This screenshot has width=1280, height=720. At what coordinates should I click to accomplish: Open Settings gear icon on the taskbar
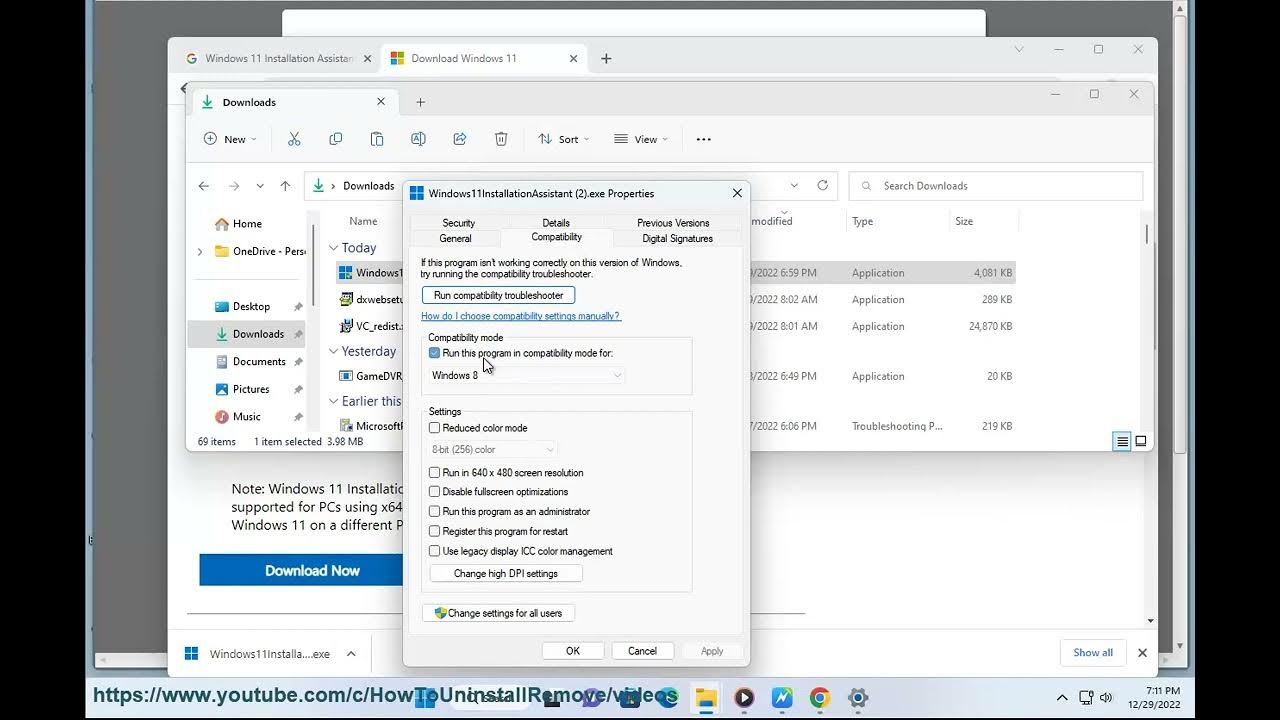[857, 698]
